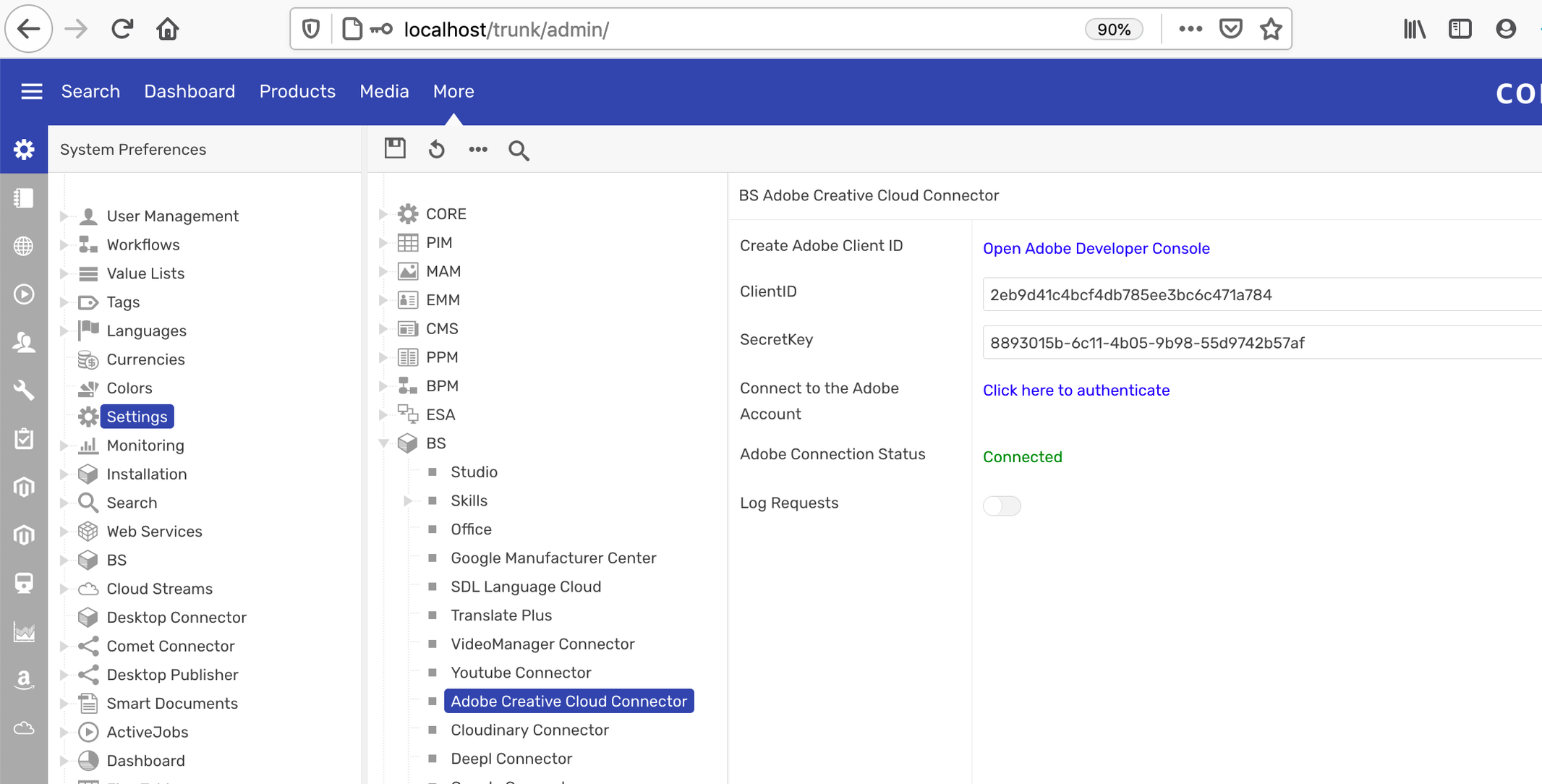
Task: Click here to authenticate link
Action: click(x=1075, y=390)
